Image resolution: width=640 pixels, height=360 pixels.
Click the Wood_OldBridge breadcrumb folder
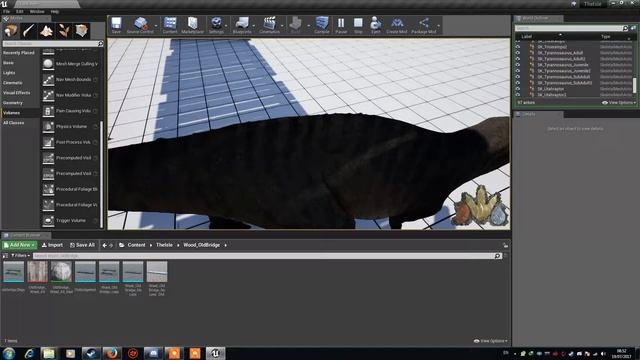point(202,245)
